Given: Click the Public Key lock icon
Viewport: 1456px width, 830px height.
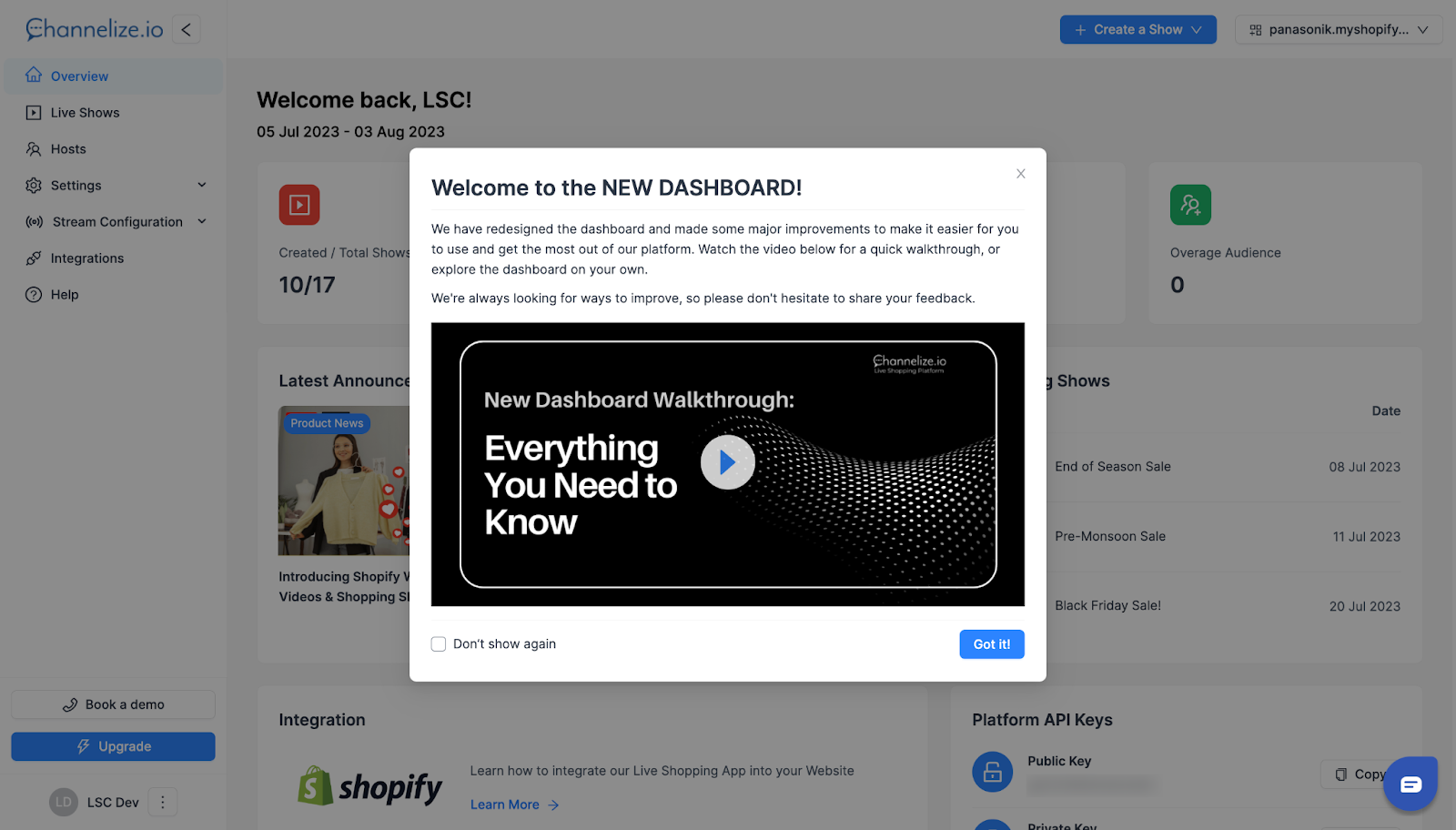Looking at the screenshot, I should pos(993,772).
